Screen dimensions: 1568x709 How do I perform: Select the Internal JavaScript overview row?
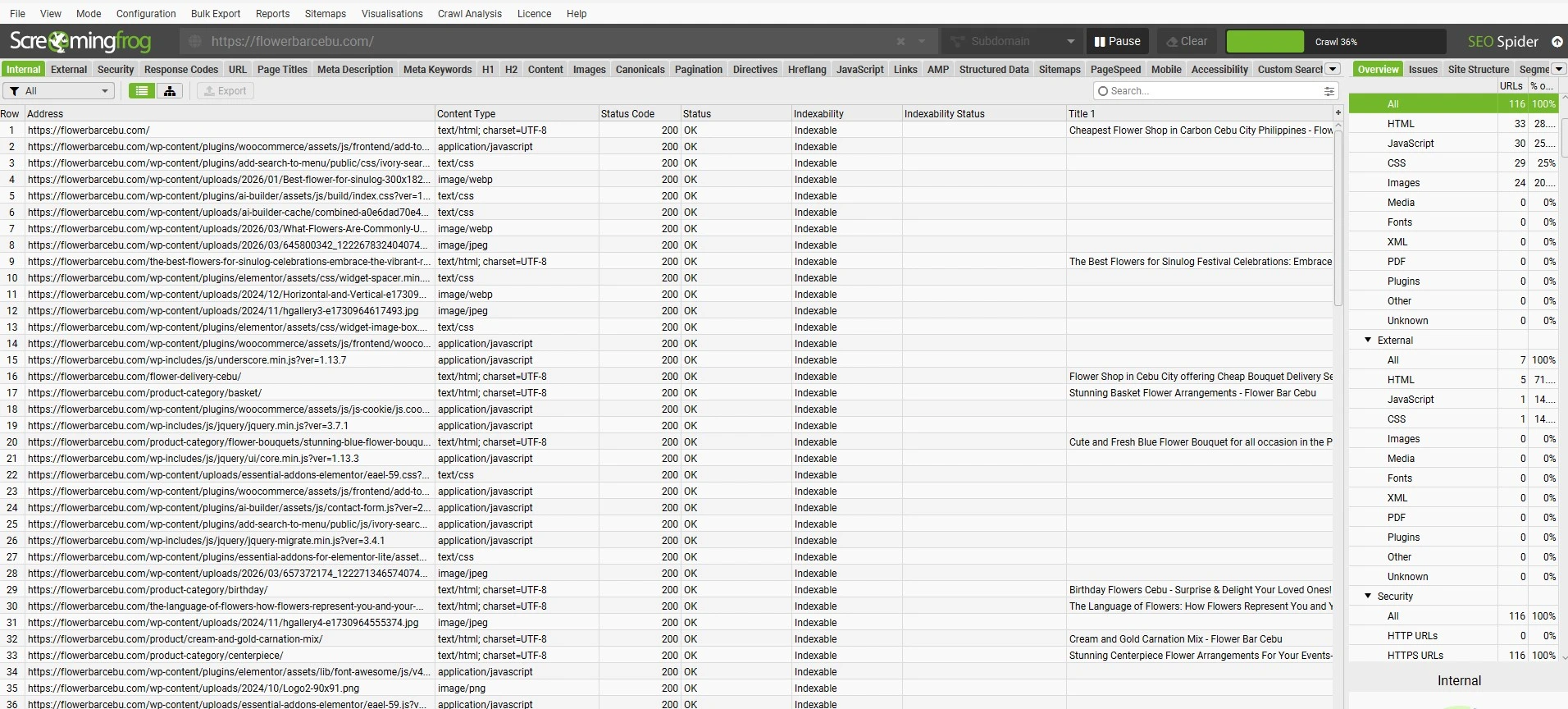pyautogui.click(x=1452, y=143)
